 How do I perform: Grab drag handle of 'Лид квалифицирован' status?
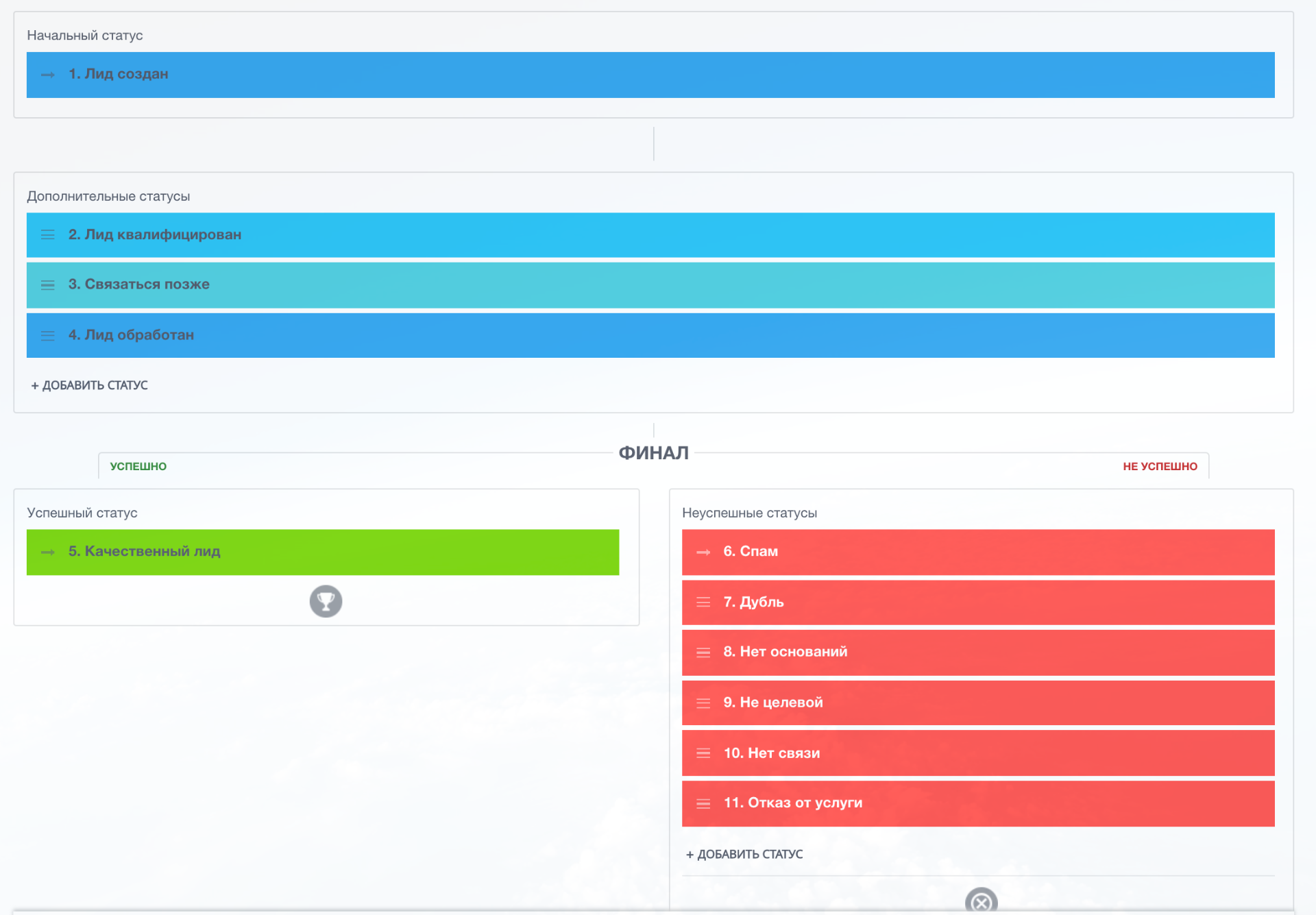(x=48, y=235)
